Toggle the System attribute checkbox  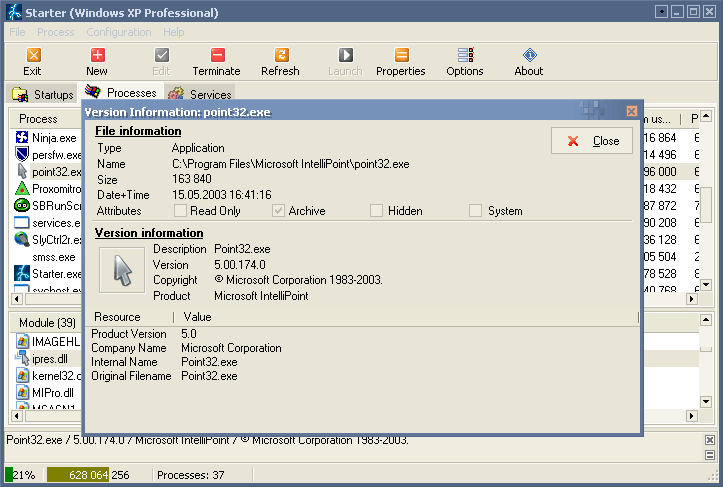point(475,211)
